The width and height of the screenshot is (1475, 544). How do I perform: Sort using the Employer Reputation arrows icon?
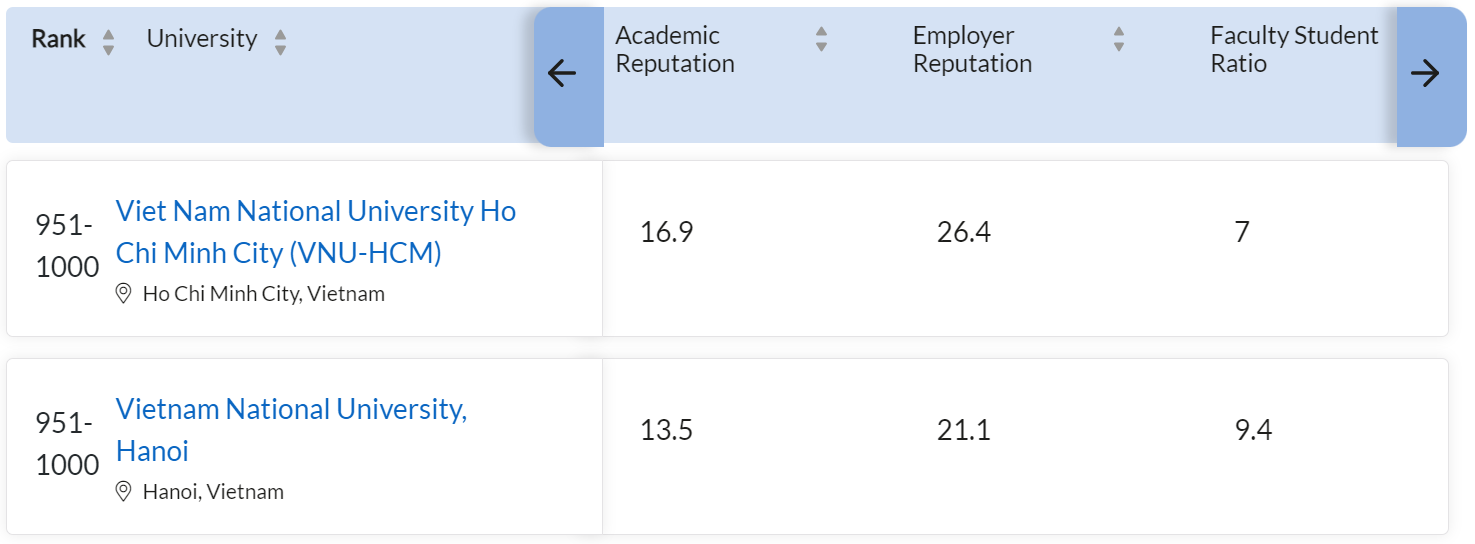pyautogui.click(x=1119, y=39)
